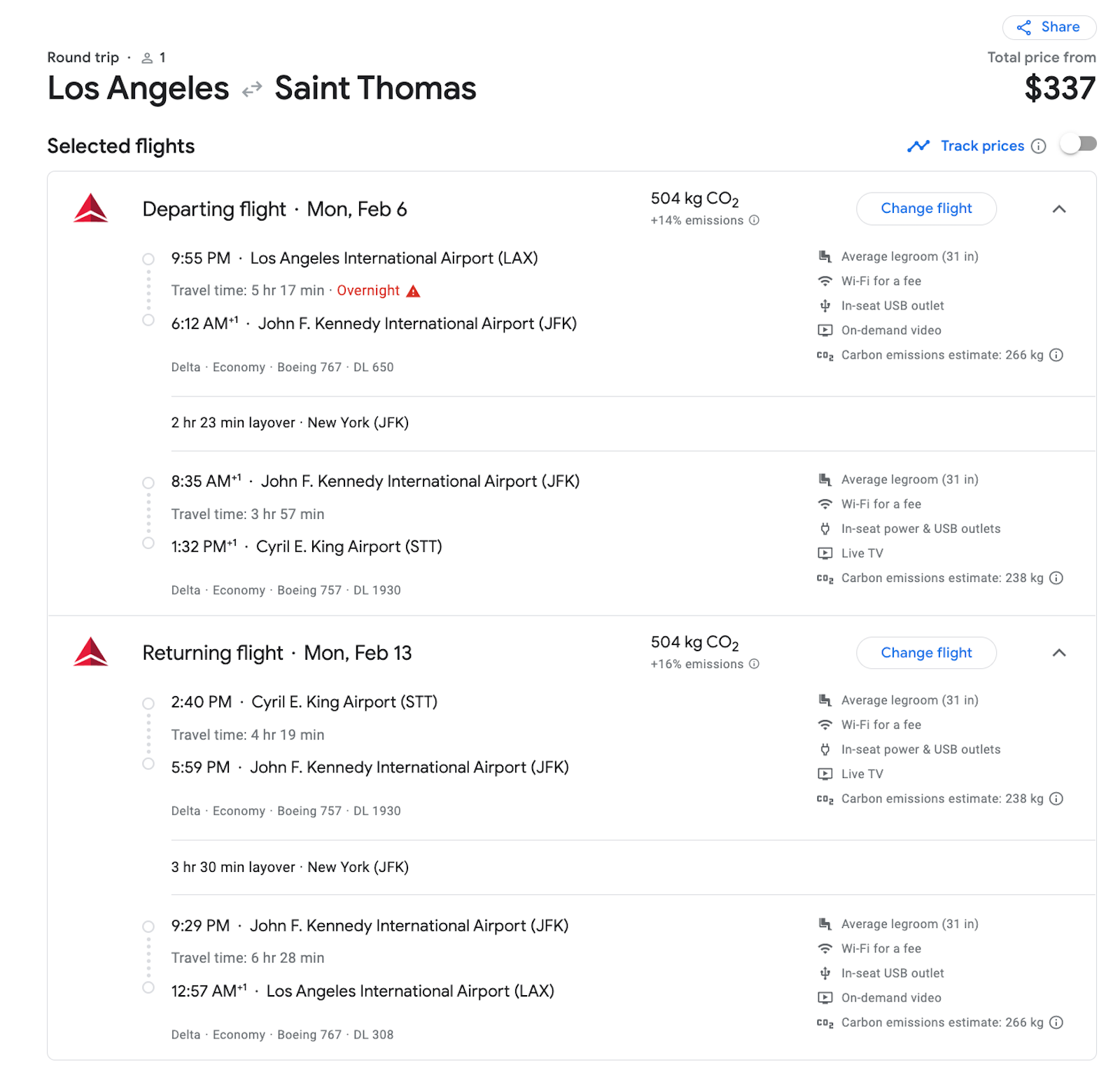Viewport: 1120px width, 1082px height.
Task: Click carbon emissions info icon for DL 650
Action: pyautogui.click(x=1056, y=355)
